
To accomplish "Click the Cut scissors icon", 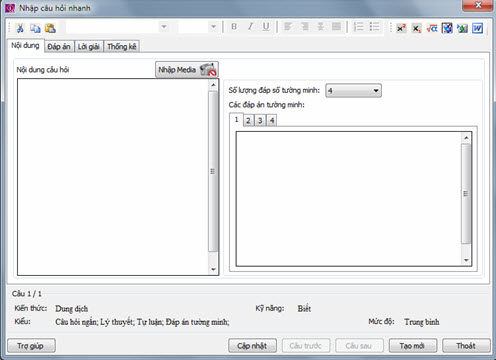I will (x=20, y=28).
